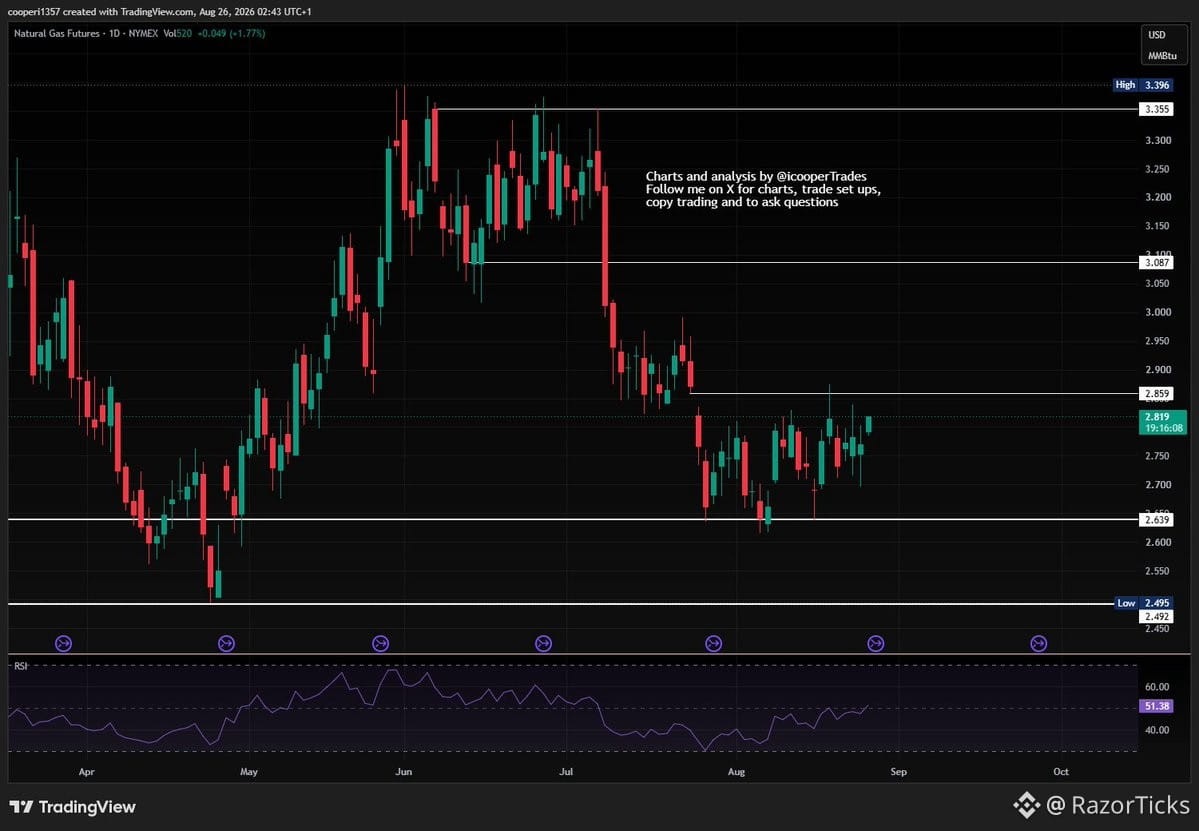Click the contract rollover marker just before Apr

click(63, 644)
